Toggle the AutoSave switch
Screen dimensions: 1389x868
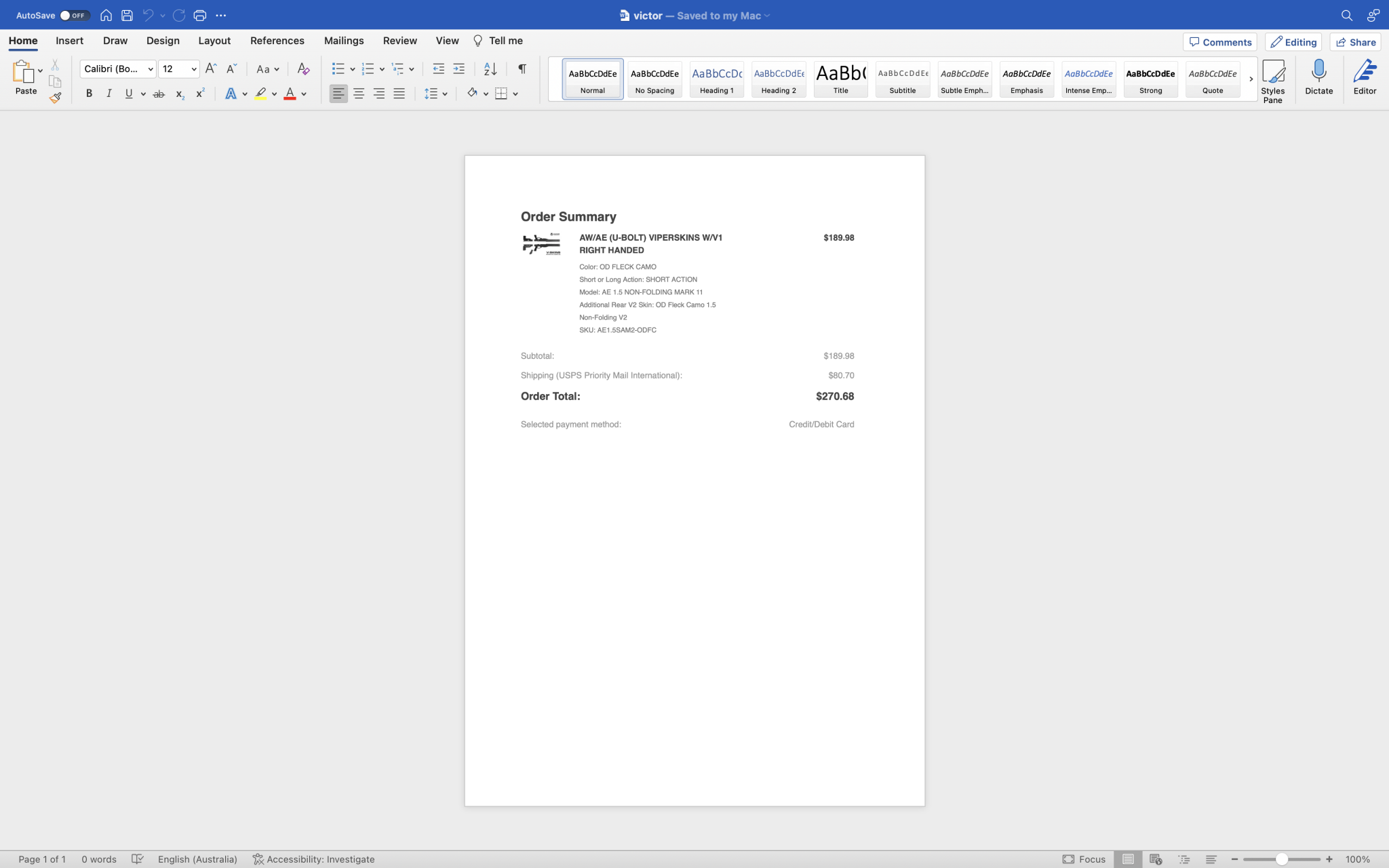coord(73,15)
